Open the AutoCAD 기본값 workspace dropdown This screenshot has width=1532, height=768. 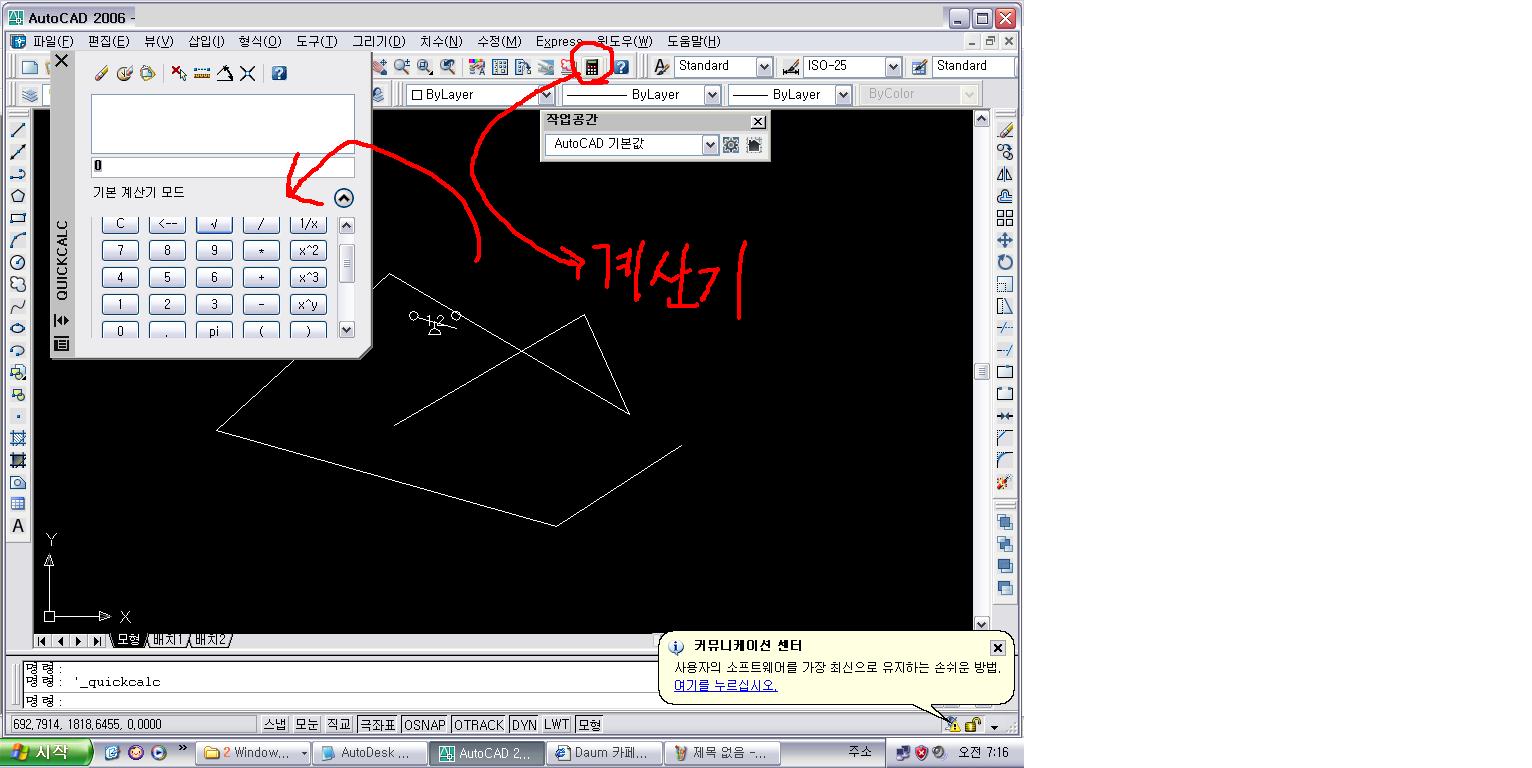point(710,145)
